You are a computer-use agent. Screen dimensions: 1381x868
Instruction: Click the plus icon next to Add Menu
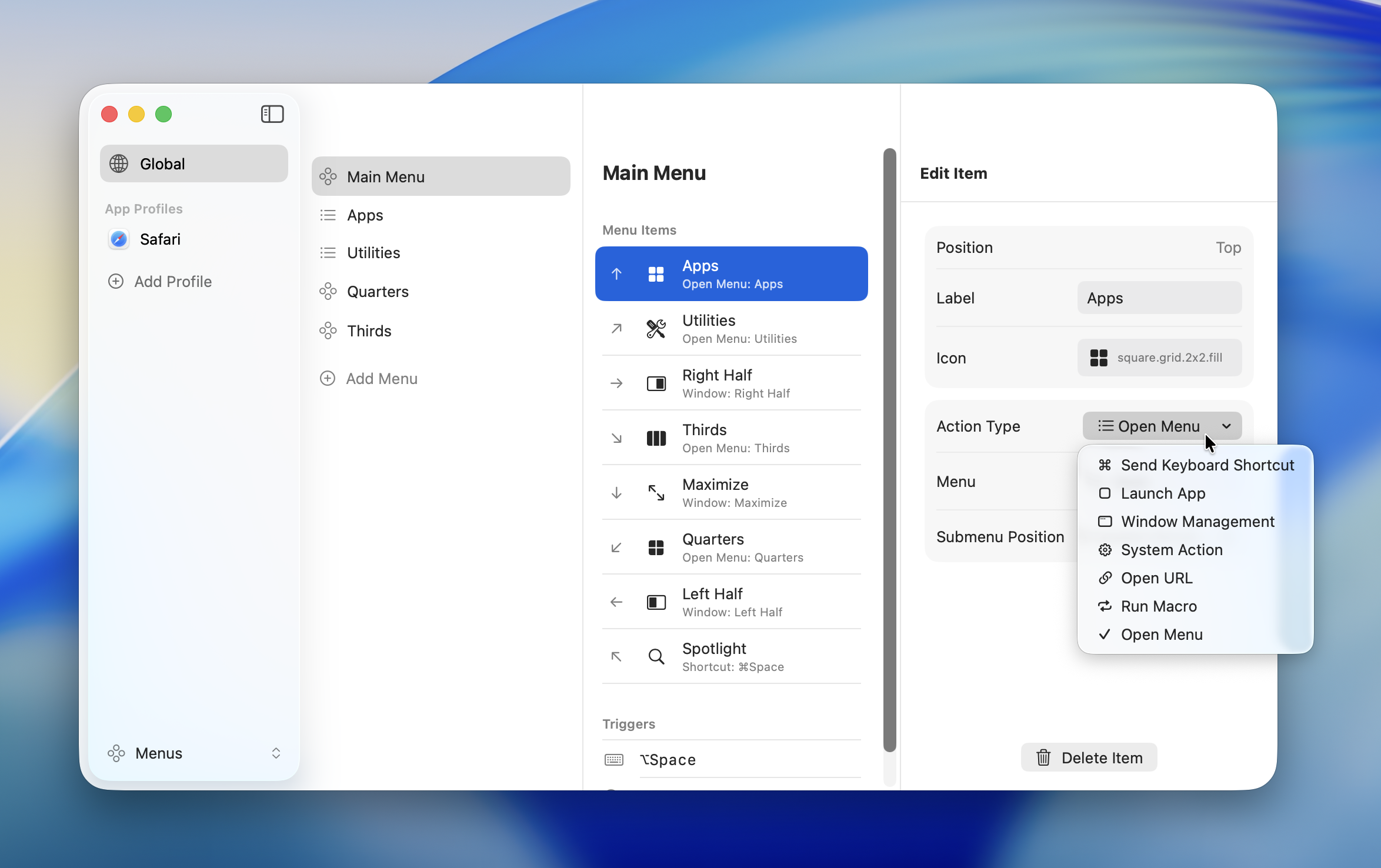pos(327,378)
